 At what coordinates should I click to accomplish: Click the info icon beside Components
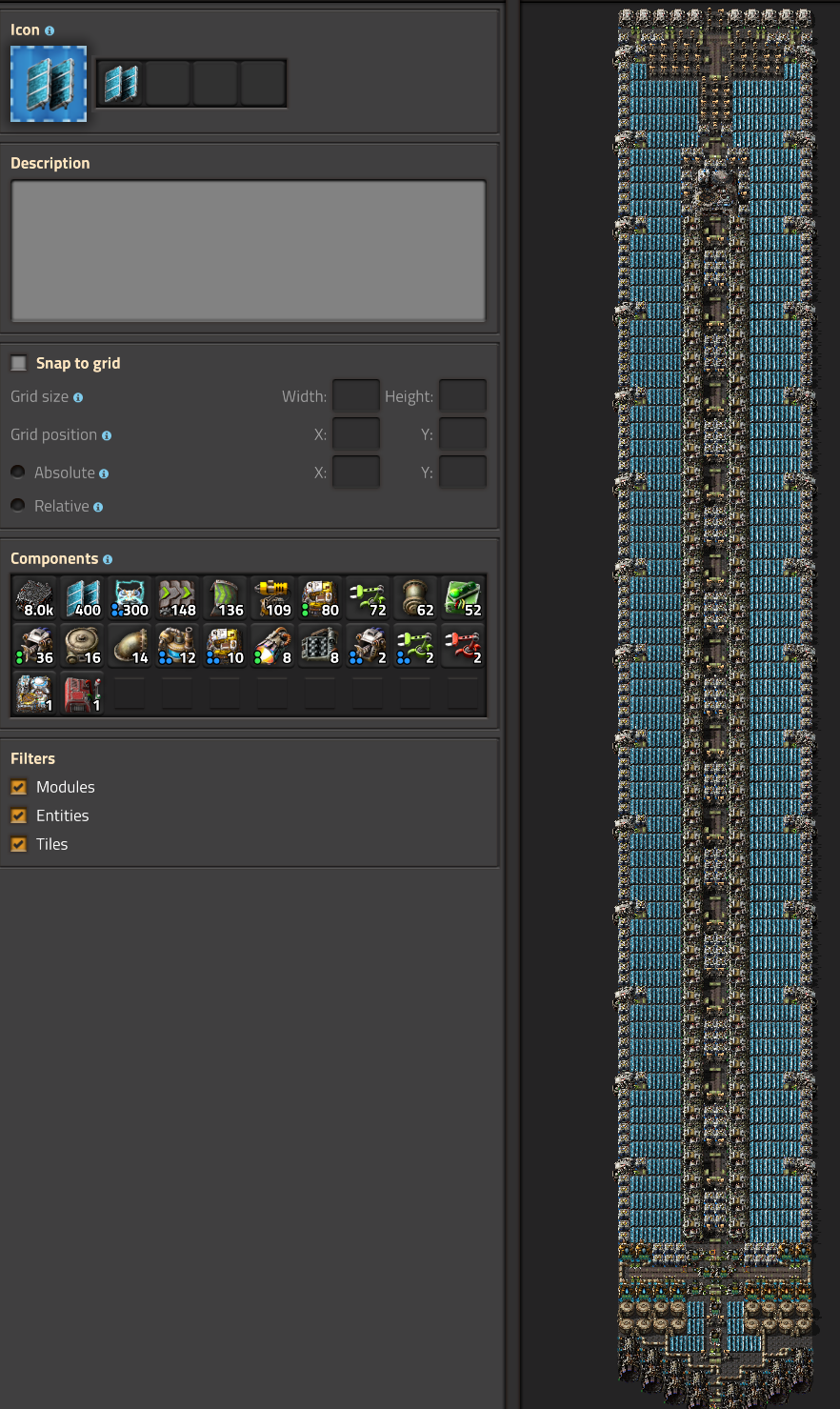tap(108, 559)
